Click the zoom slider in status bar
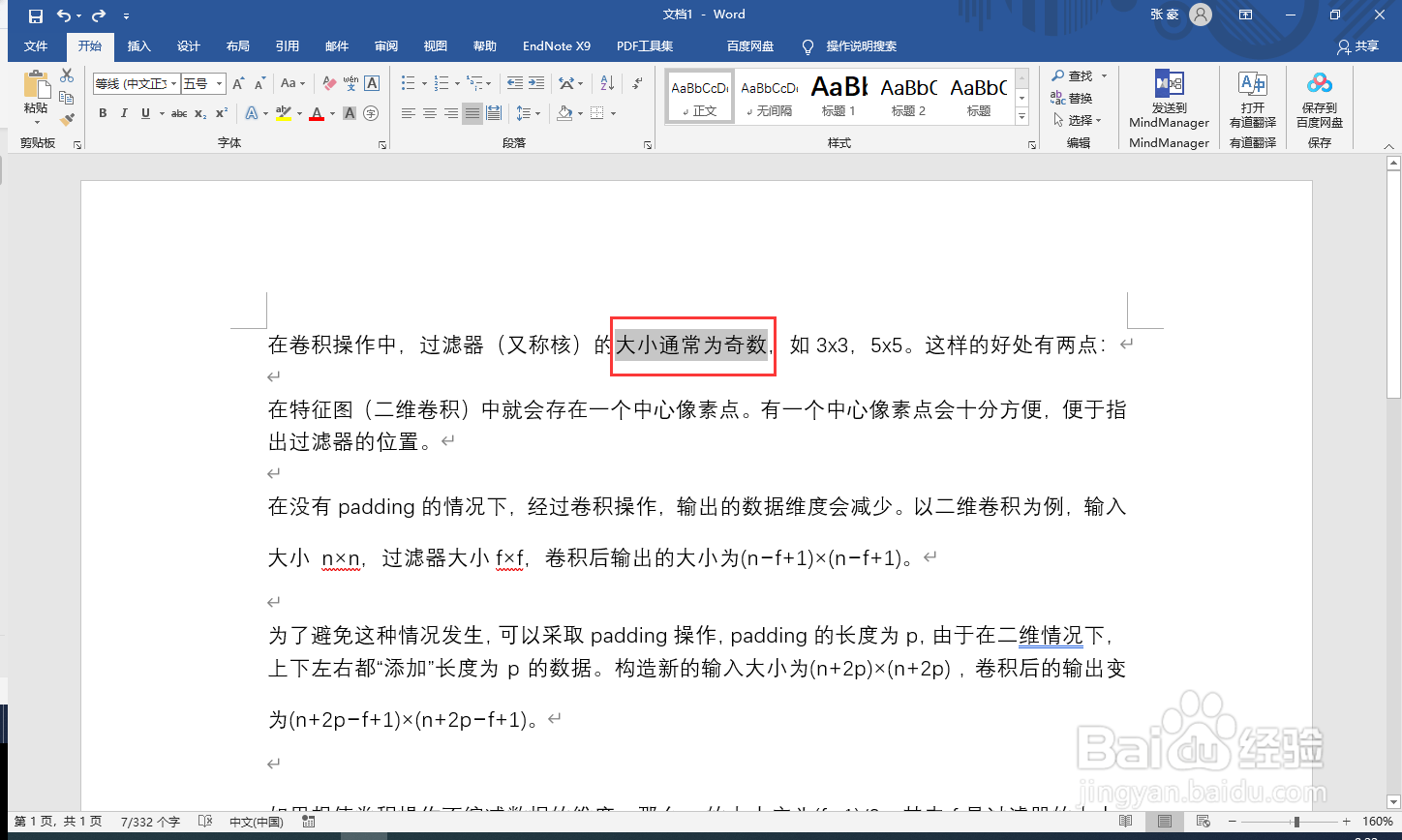Screen dimensions: 1402x840 [1295, 822]
